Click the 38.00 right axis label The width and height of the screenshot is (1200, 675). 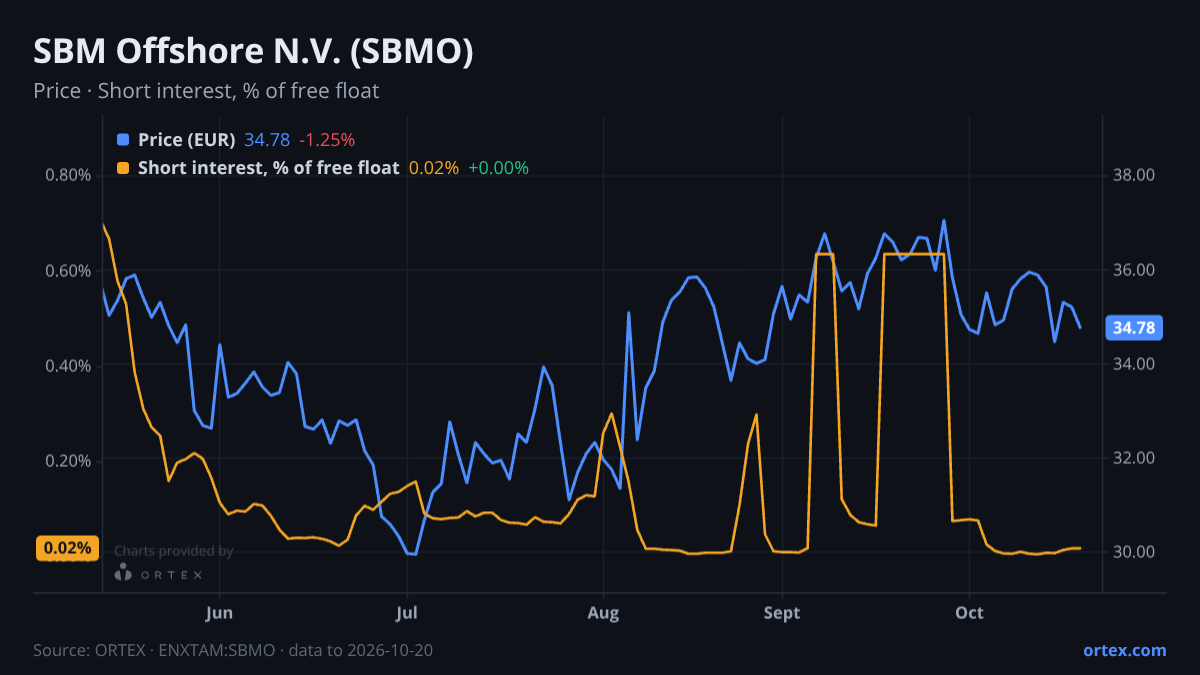(x=1133, y=176)
